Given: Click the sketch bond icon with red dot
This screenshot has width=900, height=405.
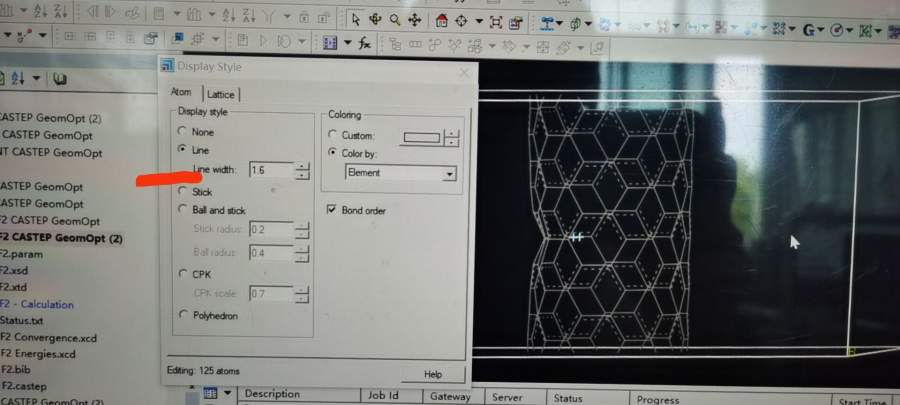Looking at the screenshot, I should 25,36.
